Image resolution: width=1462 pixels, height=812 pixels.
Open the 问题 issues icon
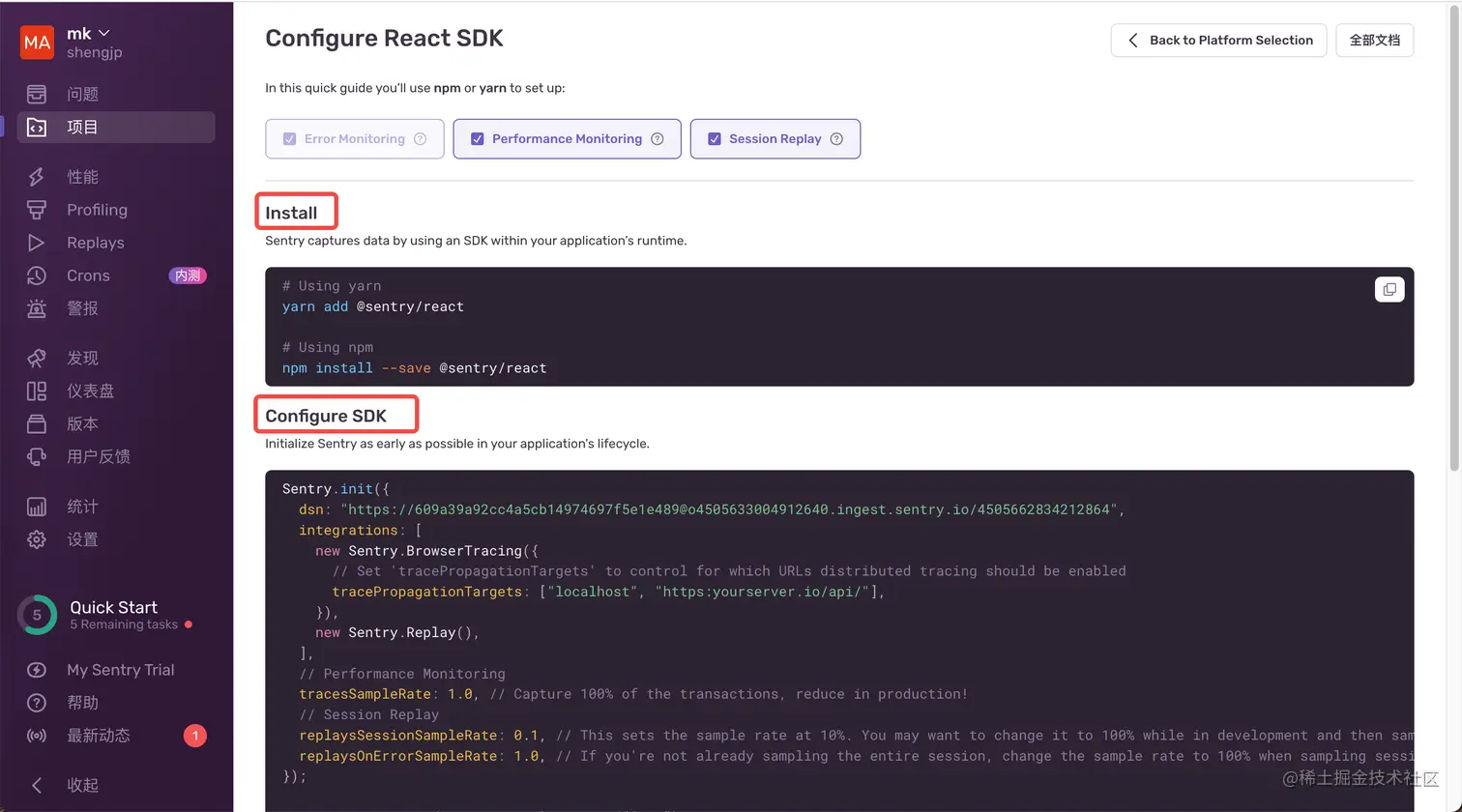coord(37,94)
